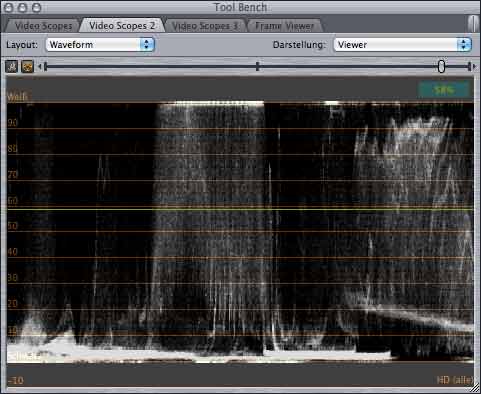Image resolution: width=481 pixels, height=394 pixels.
Task: Click the slider's center tick marker
Action: [257, 66]
